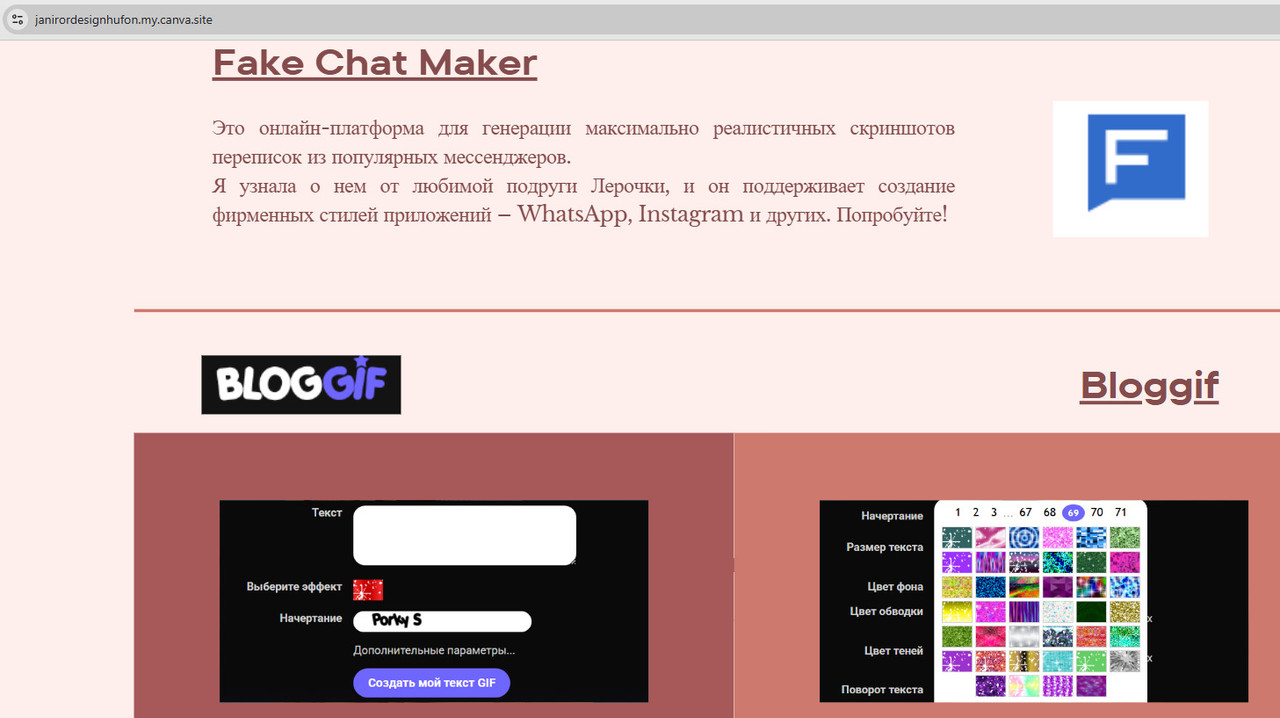This screenshot has width=1280, height=718.
Task: Go to page 70 of effects
Action: 1097,512
